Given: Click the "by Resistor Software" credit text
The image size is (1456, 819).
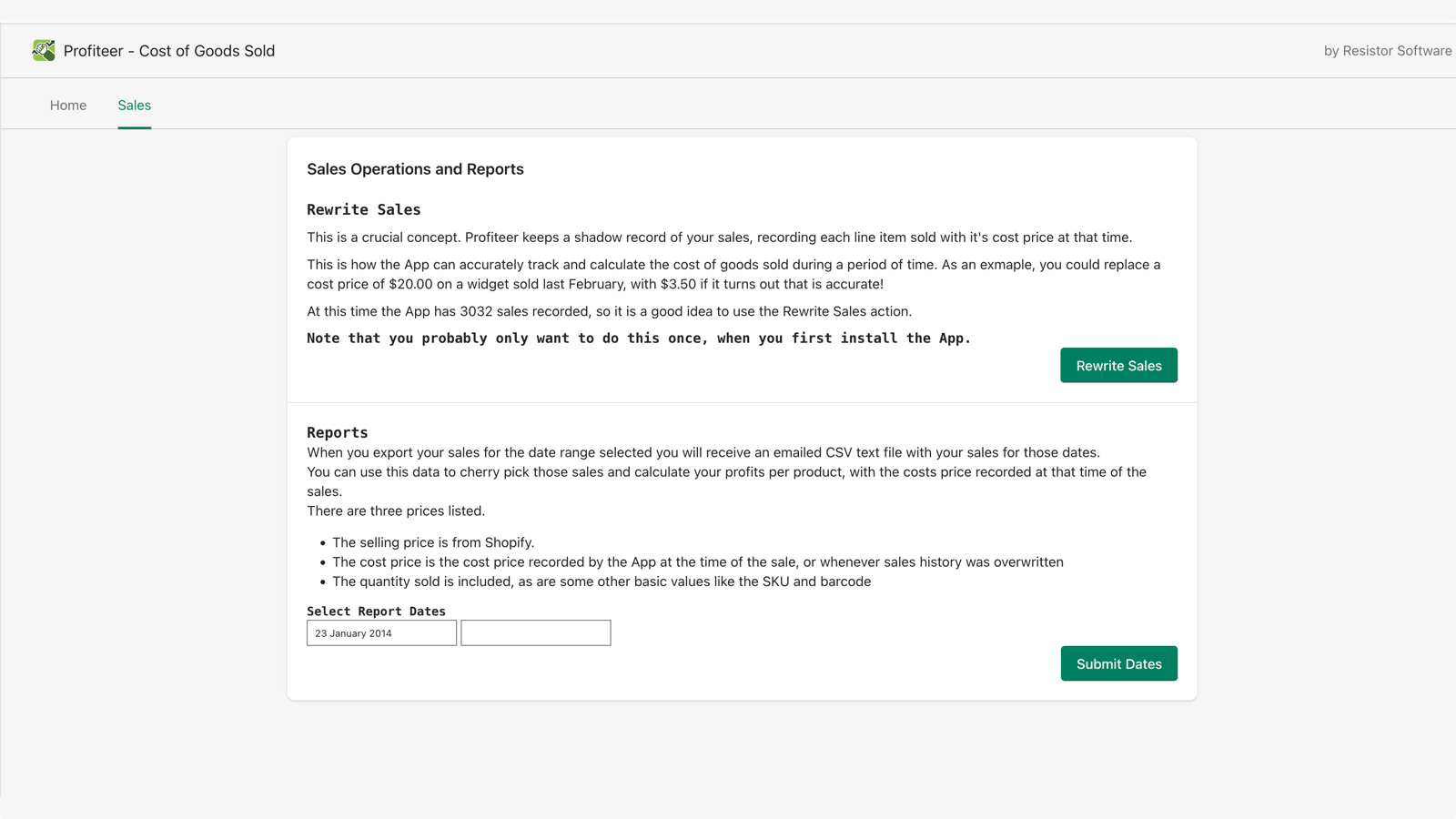Looking at the screenshot, I should point(1387,51).
